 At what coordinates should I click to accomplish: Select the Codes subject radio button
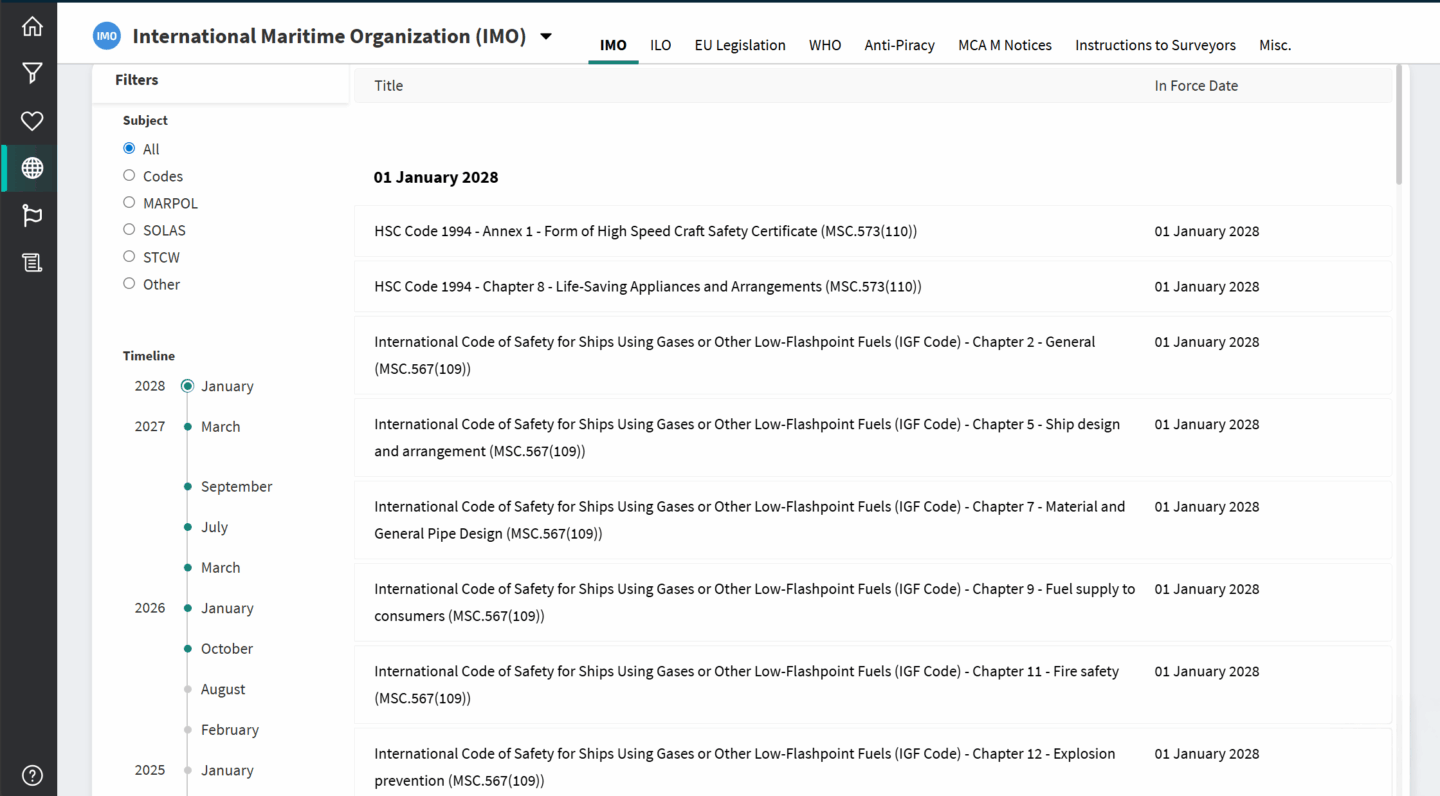pos(129,176)
